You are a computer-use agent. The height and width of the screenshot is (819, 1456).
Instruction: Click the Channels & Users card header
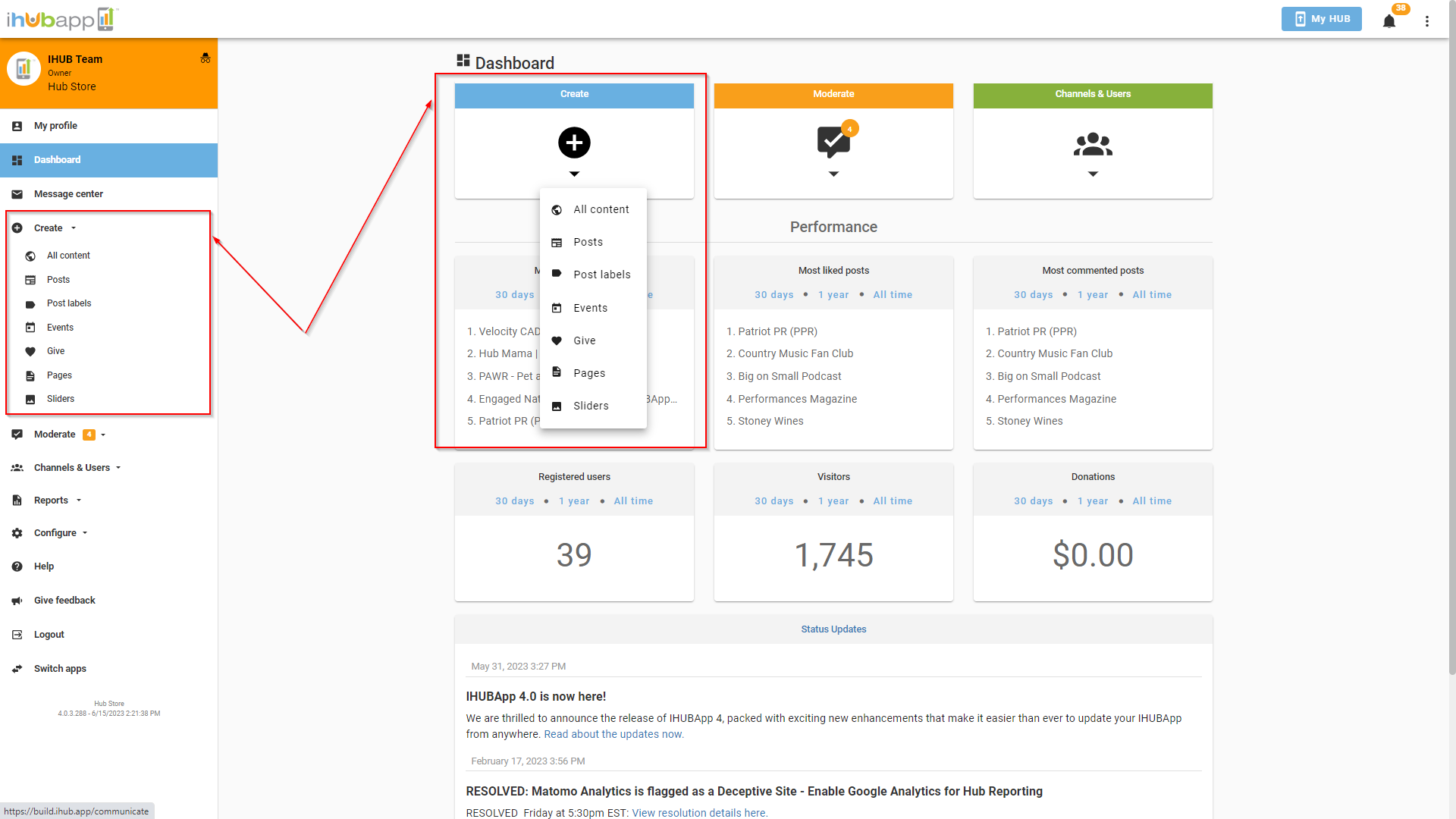pos(1093,95)
